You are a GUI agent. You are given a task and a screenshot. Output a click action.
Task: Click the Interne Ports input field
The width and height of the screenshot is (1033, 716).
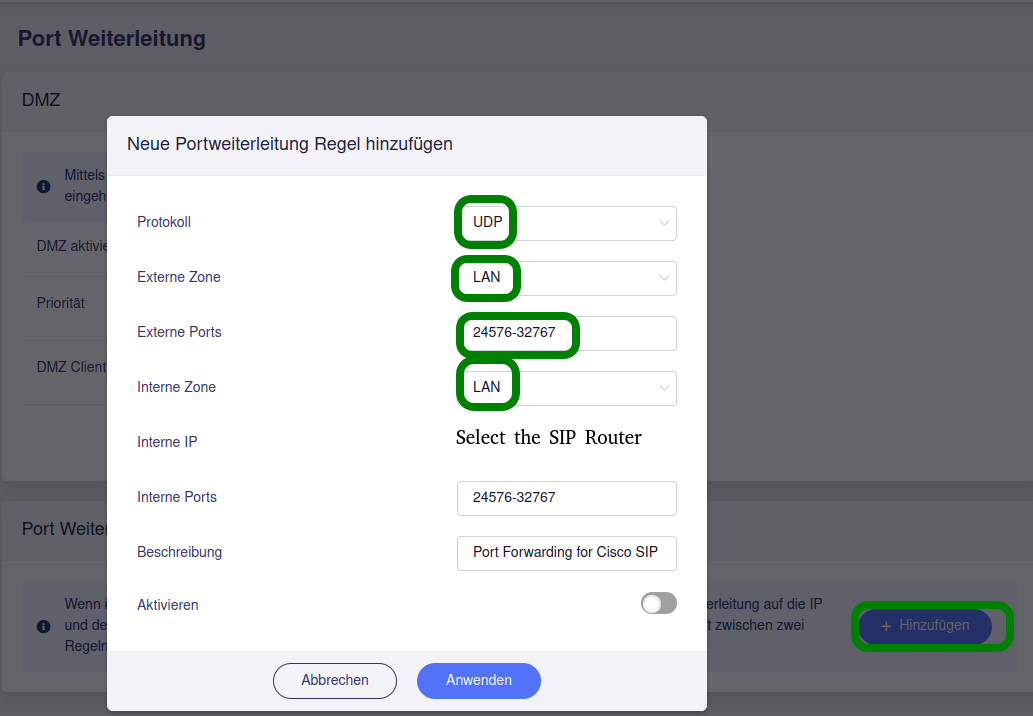pyautogui.click(x=566, y=498)
